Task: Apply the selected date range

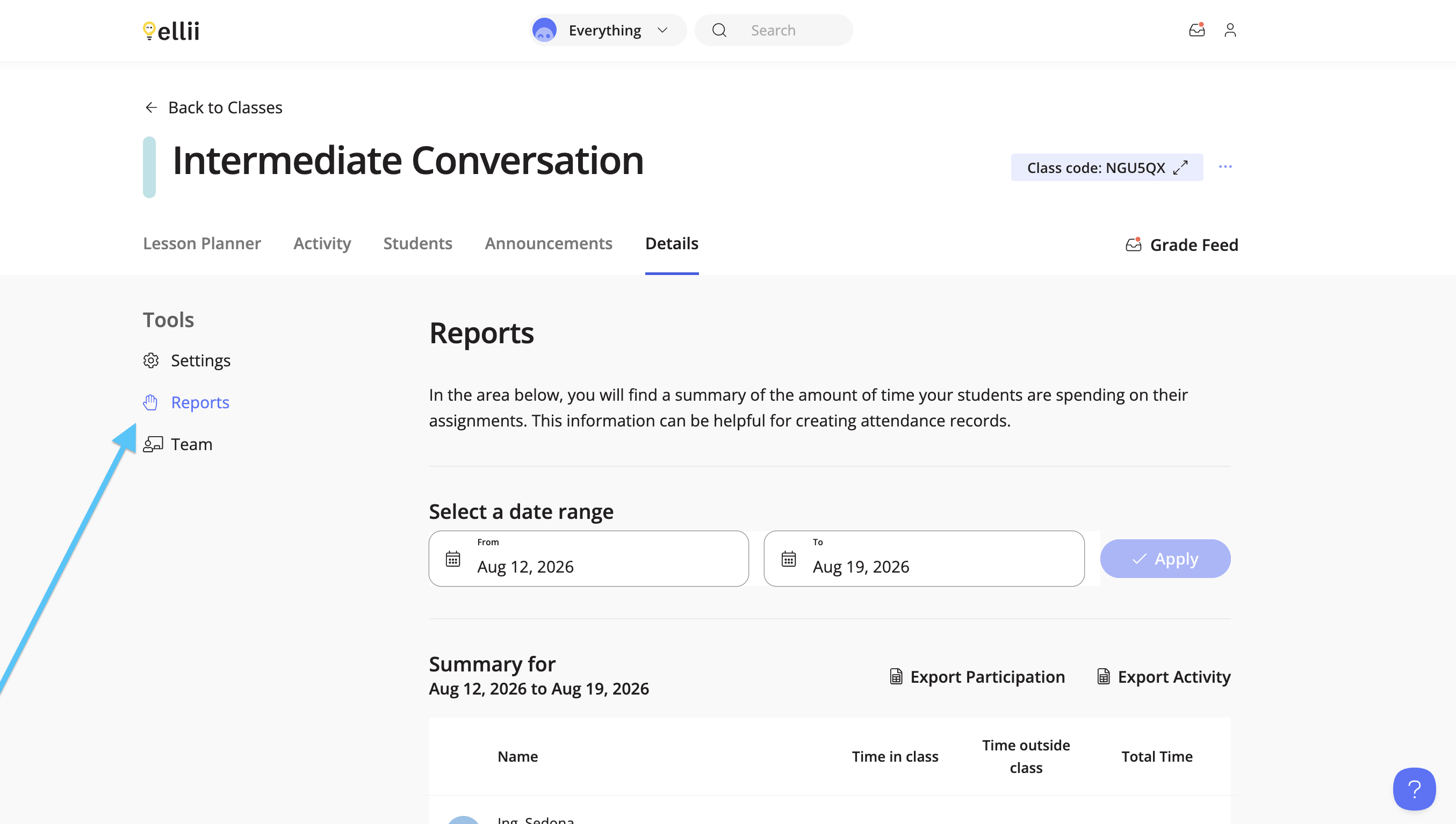Action: [x=1165, y=559]
